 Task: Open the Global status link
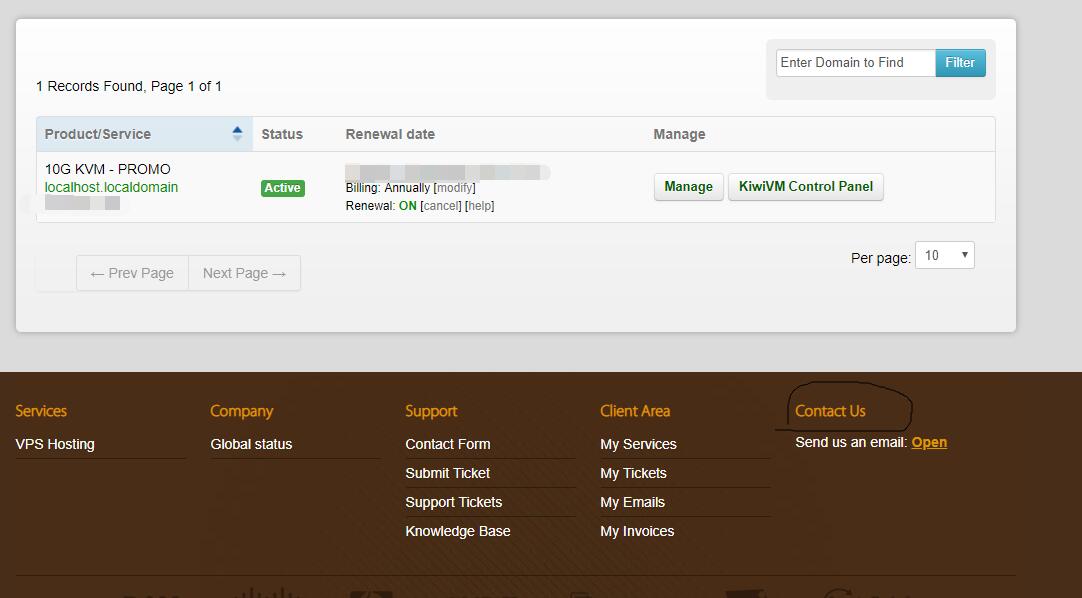(251, 444)
